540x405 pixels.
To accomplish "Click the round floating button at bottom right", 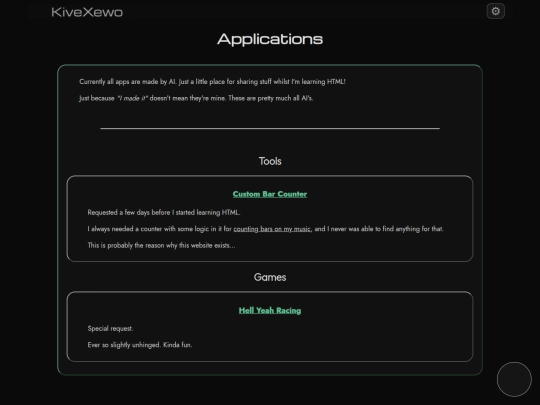I will (x=514, y=379).
